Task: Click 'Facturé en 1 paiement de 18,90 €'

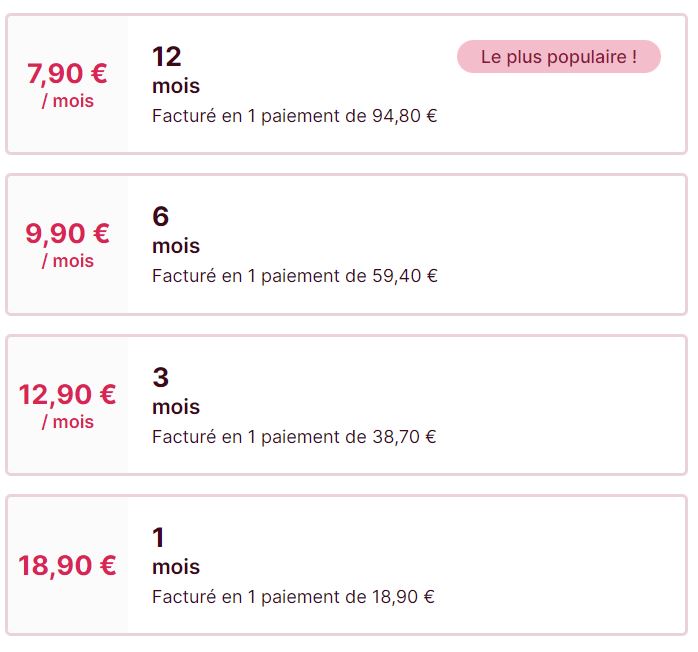Action: (293, 597)
